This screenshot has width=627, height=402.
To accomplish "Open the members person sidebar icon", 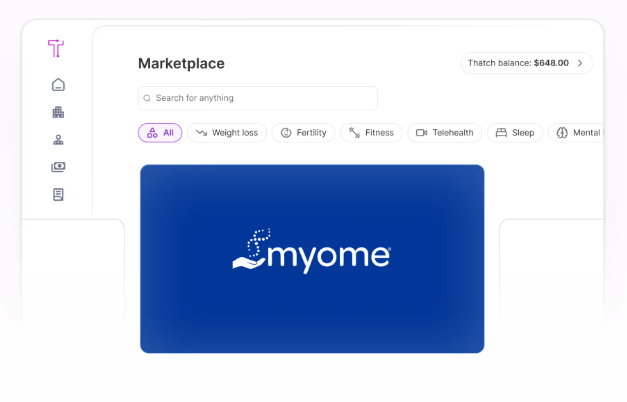I will coord(58,140).
